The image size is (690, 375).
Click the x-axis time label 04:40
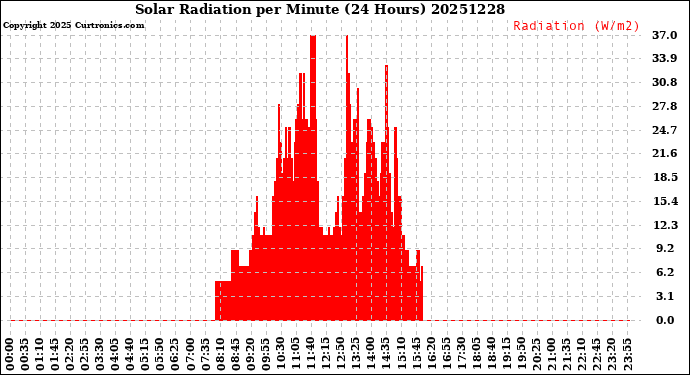pyautogui.click(x=130, y=355)
